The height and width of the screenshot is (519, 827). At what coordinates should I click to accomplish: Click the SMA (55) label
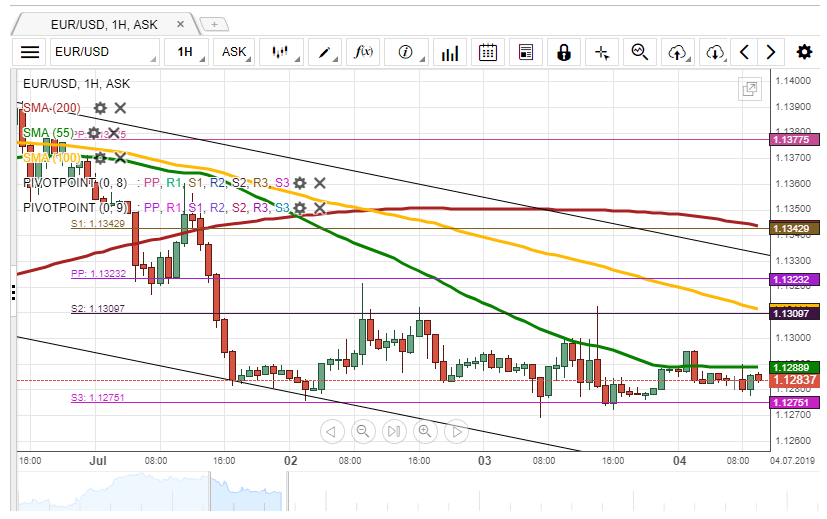pos(49,133)
